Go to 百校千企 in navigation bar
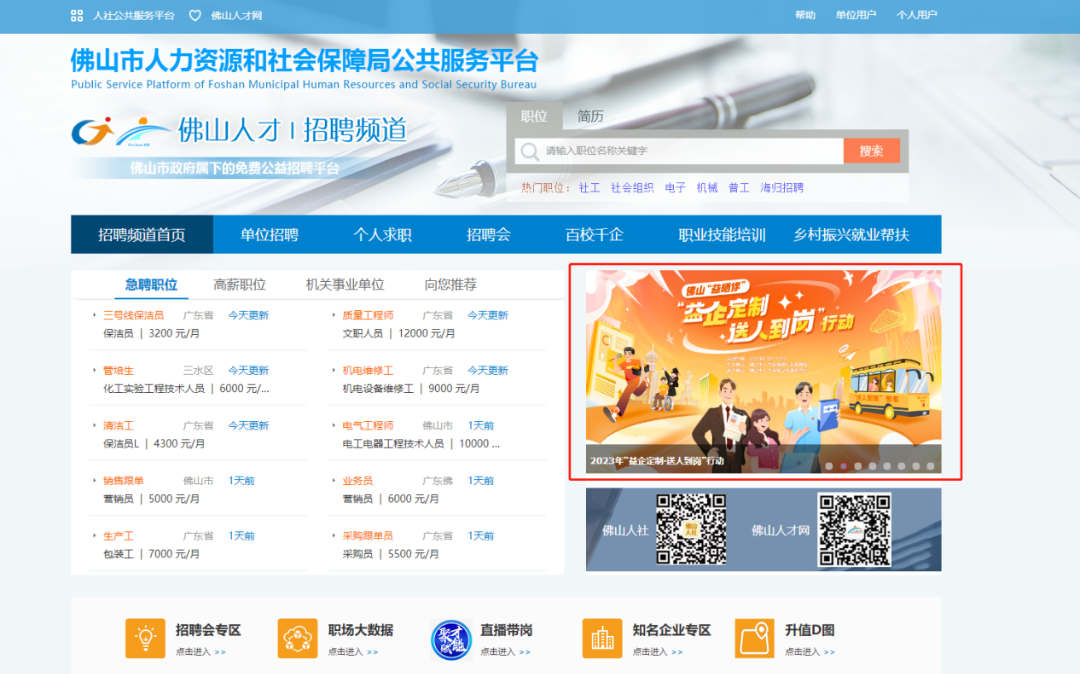The image size is (1080, 674). click(x=594, y=235)
